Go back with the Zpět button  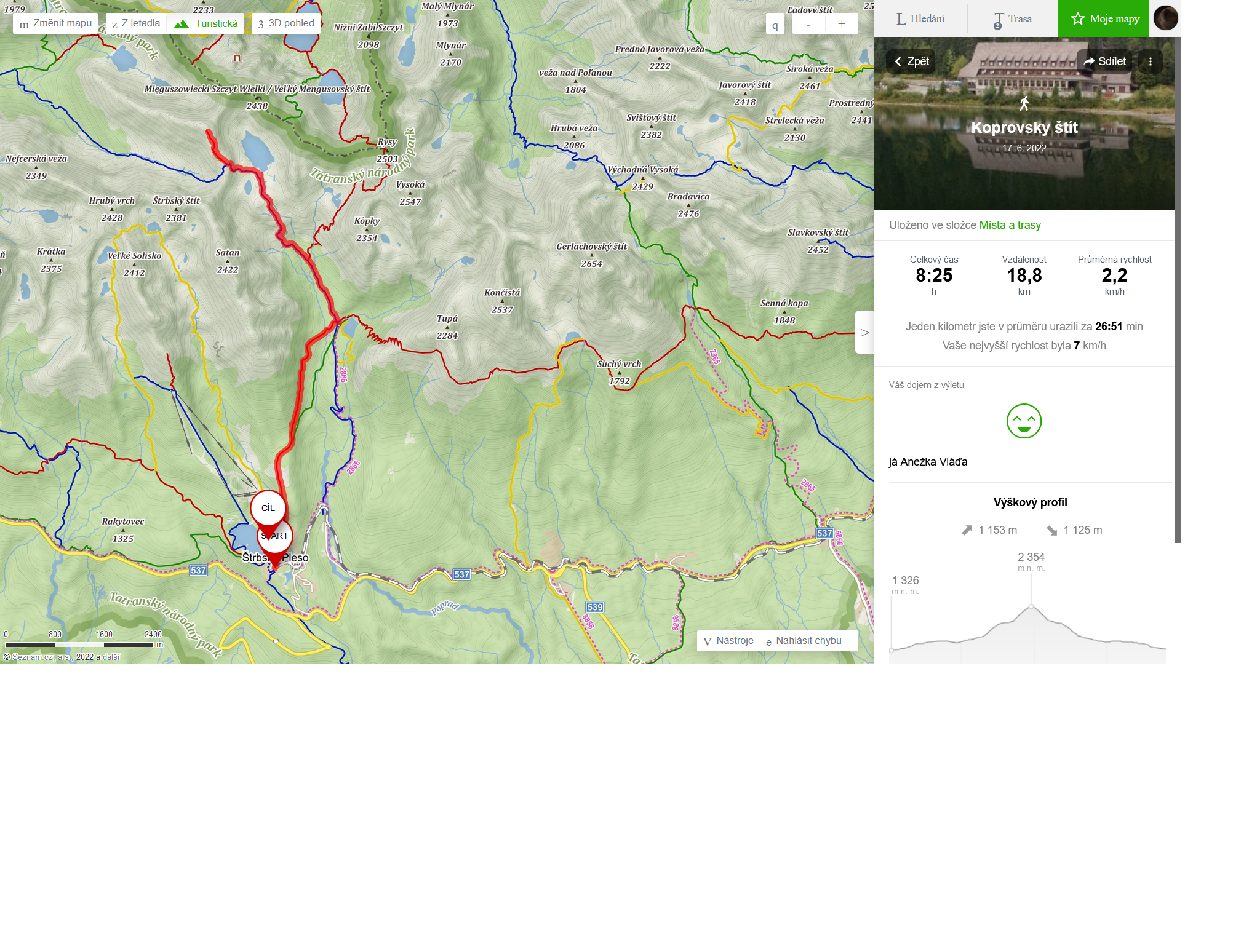(x=911, y=61)
